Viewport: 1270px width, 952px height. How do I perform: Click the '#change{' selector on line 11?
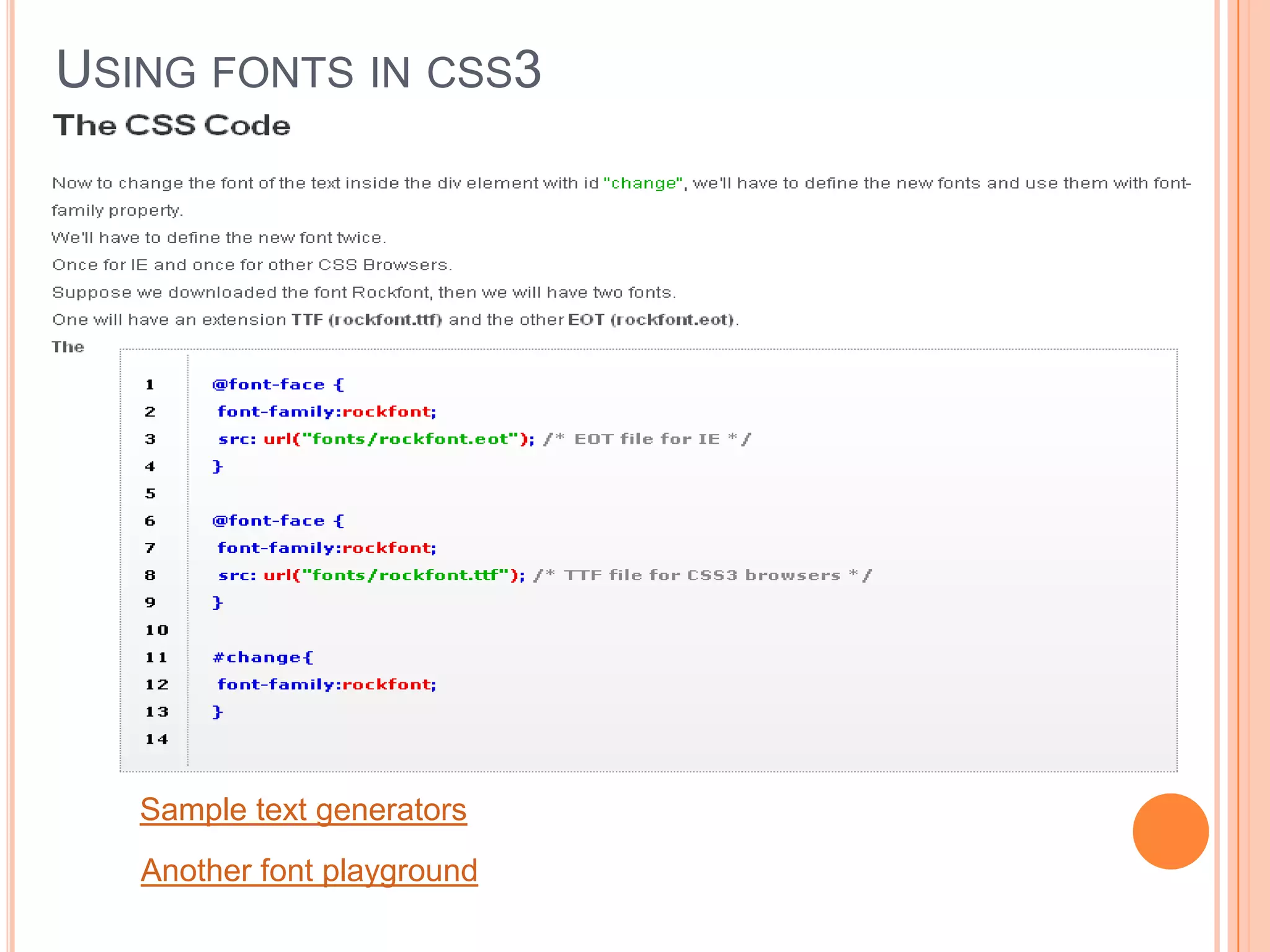point(264,657)
